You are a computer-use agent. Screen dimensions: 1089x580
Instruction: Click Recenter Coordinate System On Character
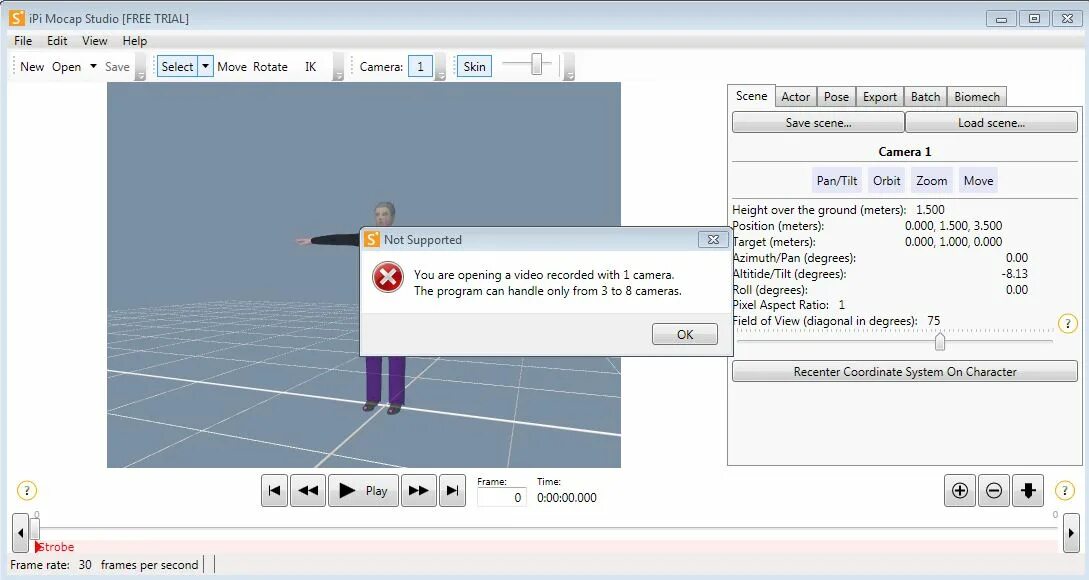pos(905,372)
